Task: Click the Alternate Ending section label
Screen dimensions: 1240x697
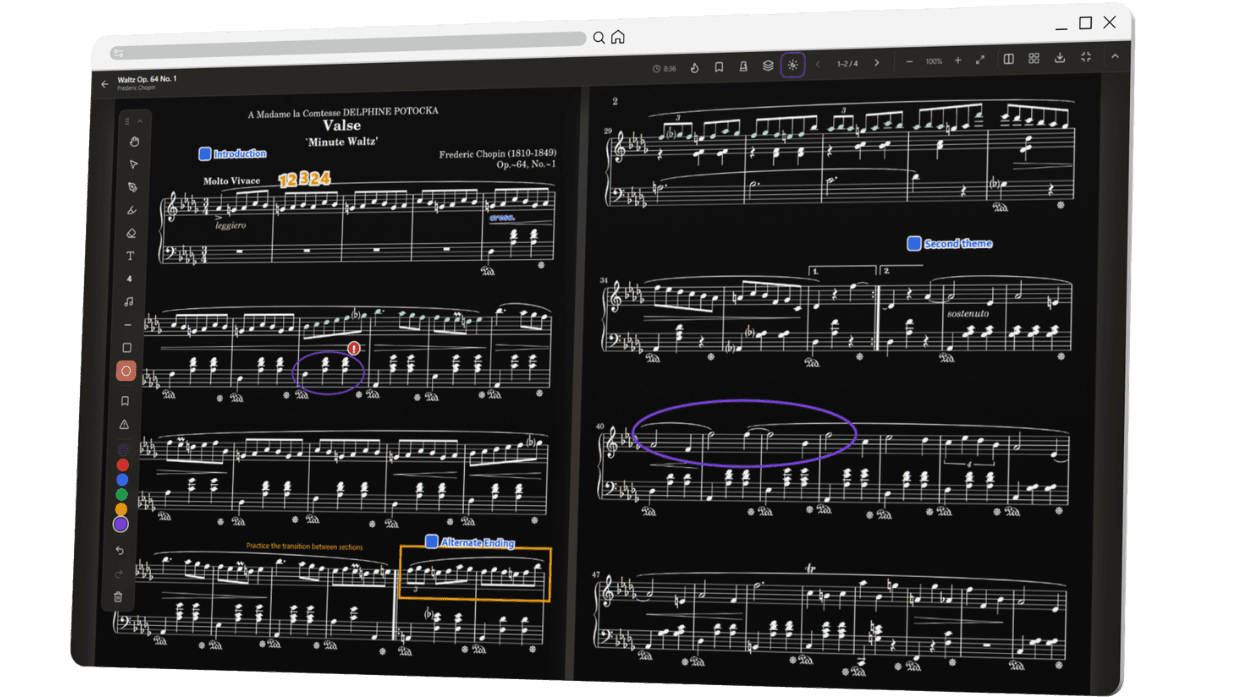Action: click(470, 542)
